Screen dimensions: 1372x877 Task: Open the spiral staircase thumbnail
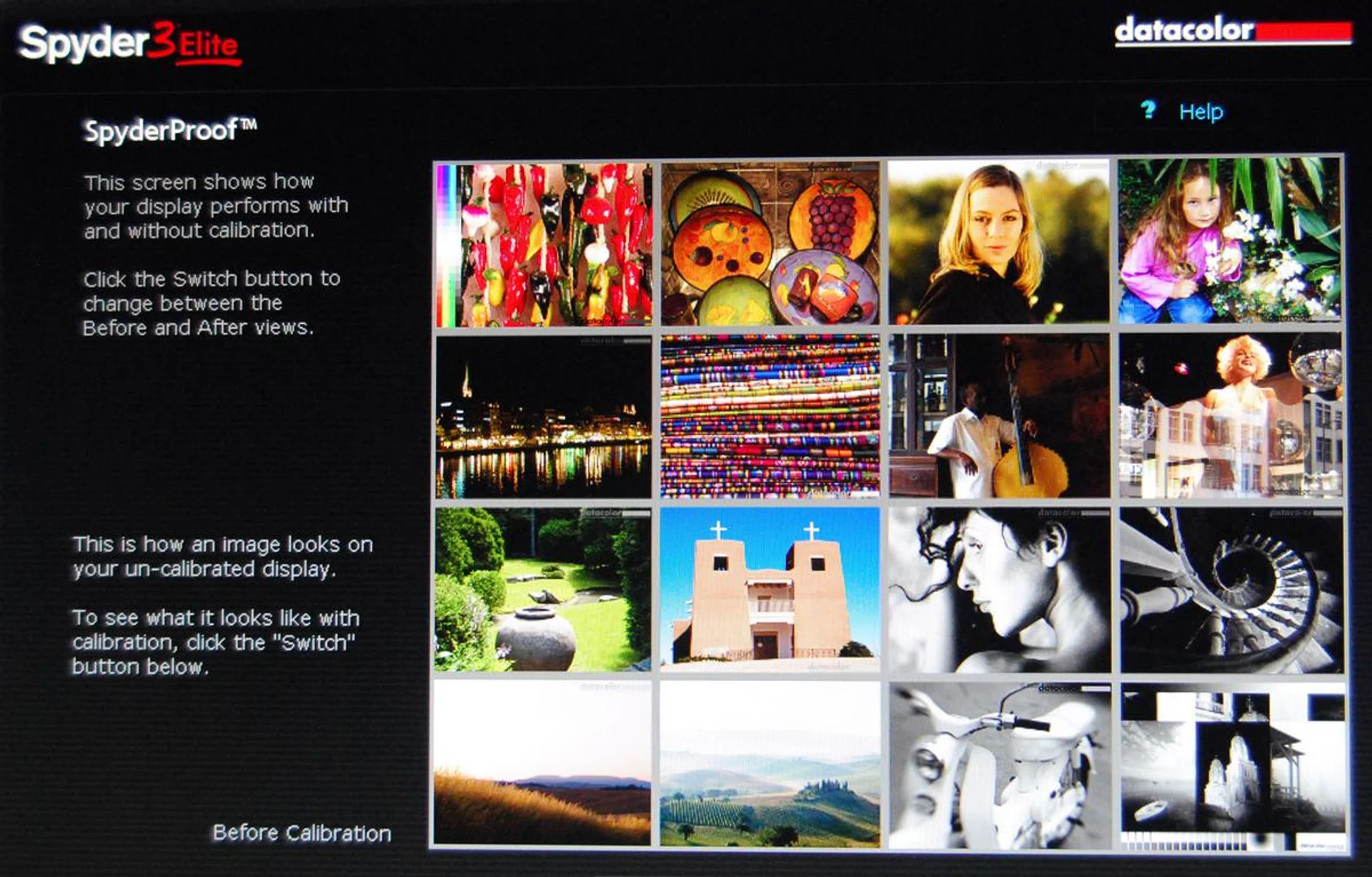pyautogui.click(x=1231, y=590)
